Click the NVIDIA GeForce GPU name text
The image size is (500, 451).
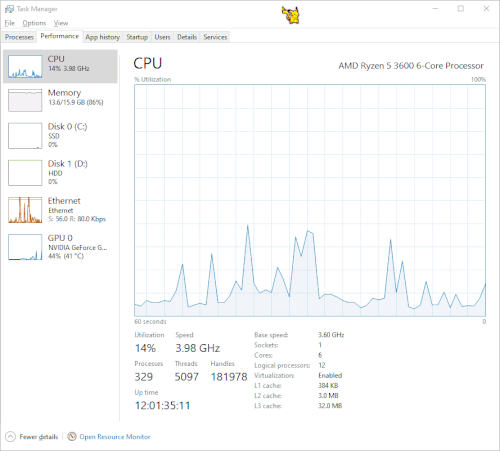(x=78, y=247)
